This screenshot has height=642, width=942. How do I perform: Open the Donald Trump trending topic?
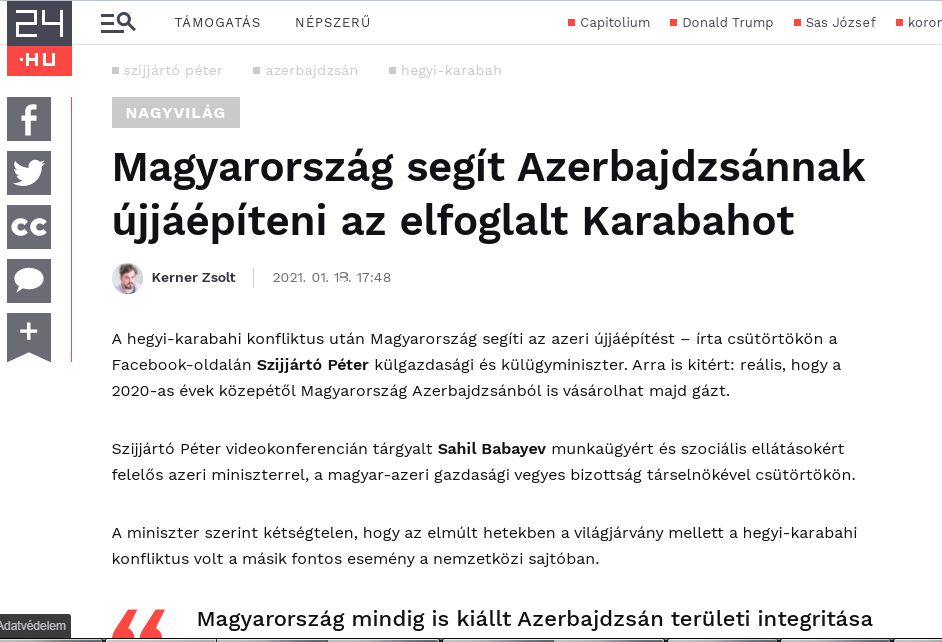point(722,23)
